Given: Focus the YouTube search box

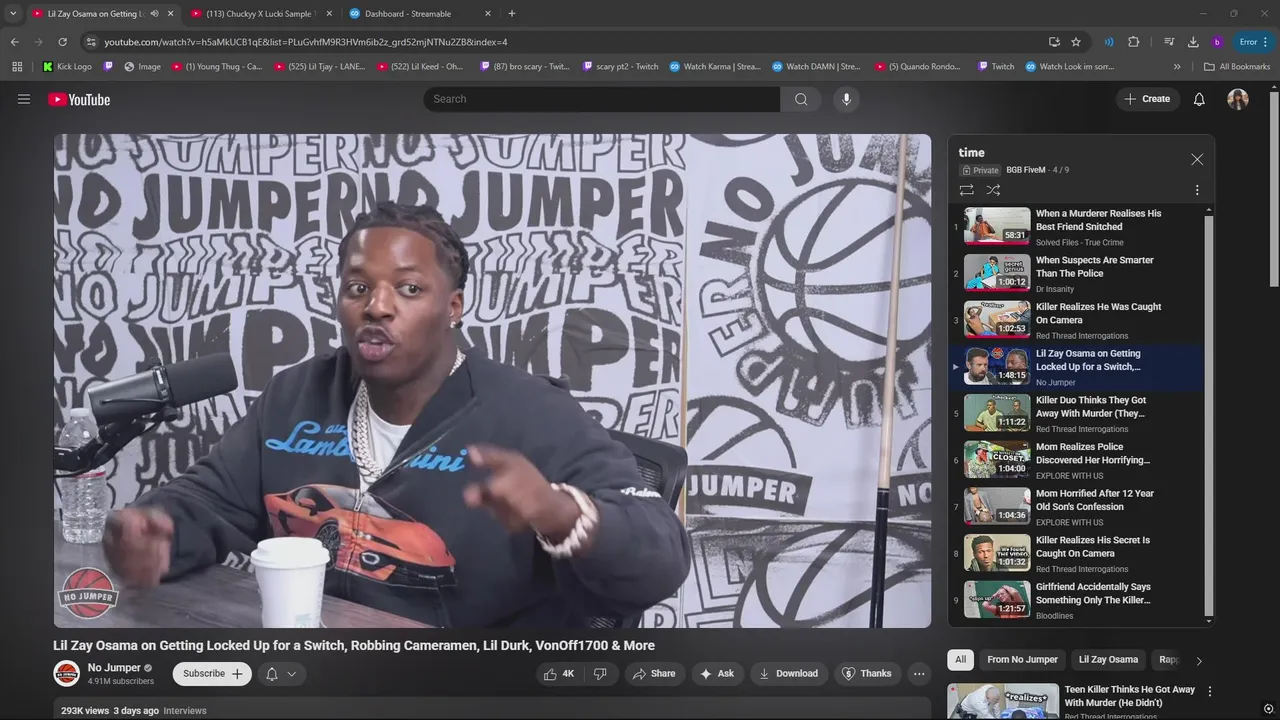Looking at the screenshot, I should coord(601,99).
